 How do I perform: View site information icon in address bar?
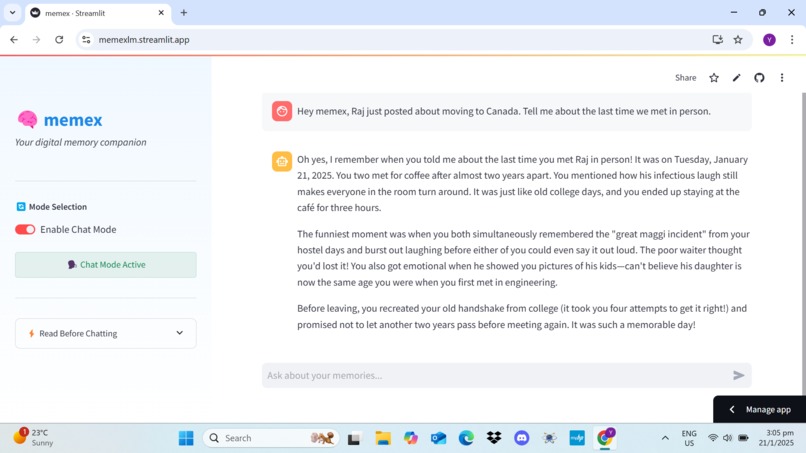[86, 40]
